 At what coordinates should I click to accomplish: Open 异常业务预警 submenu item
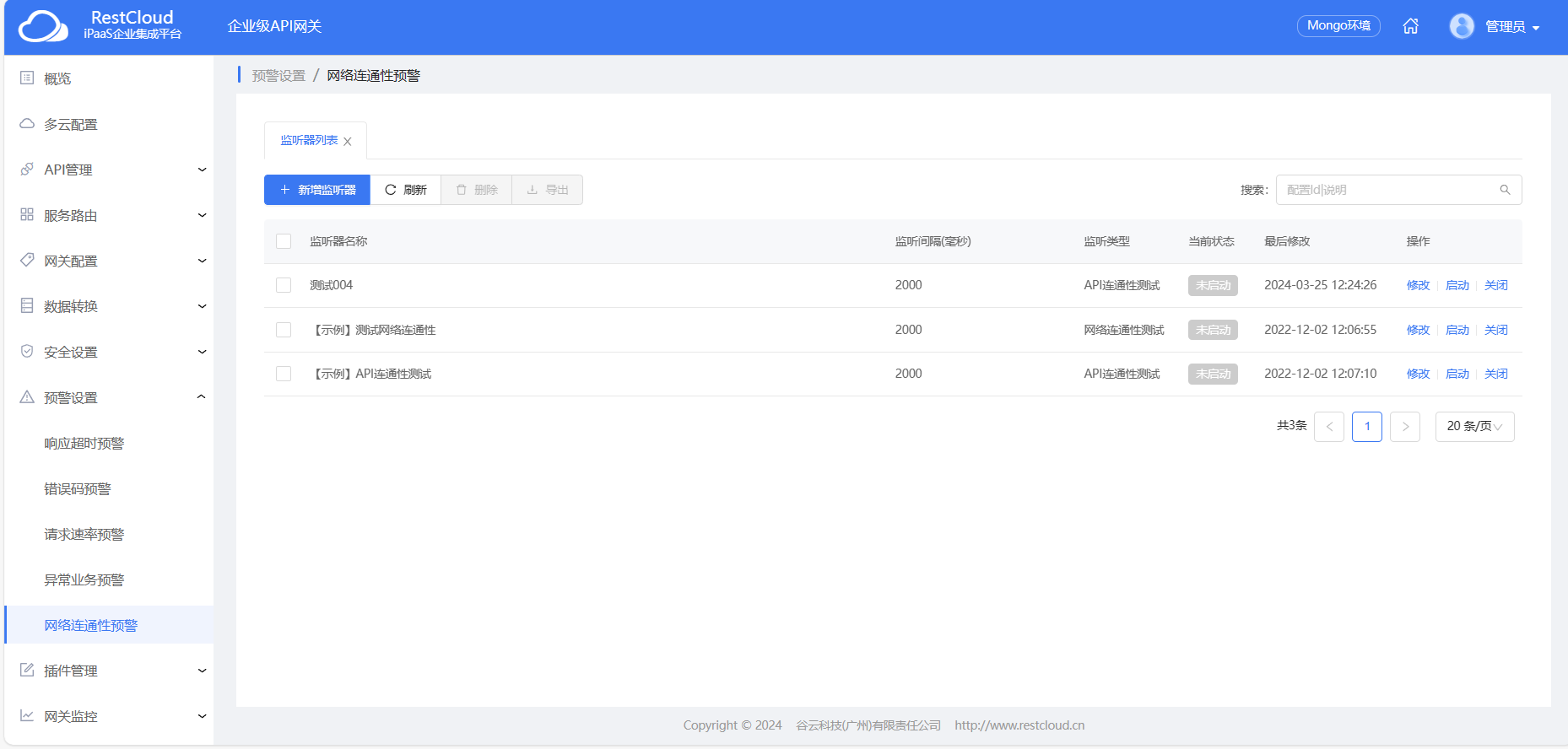point(84,580)
